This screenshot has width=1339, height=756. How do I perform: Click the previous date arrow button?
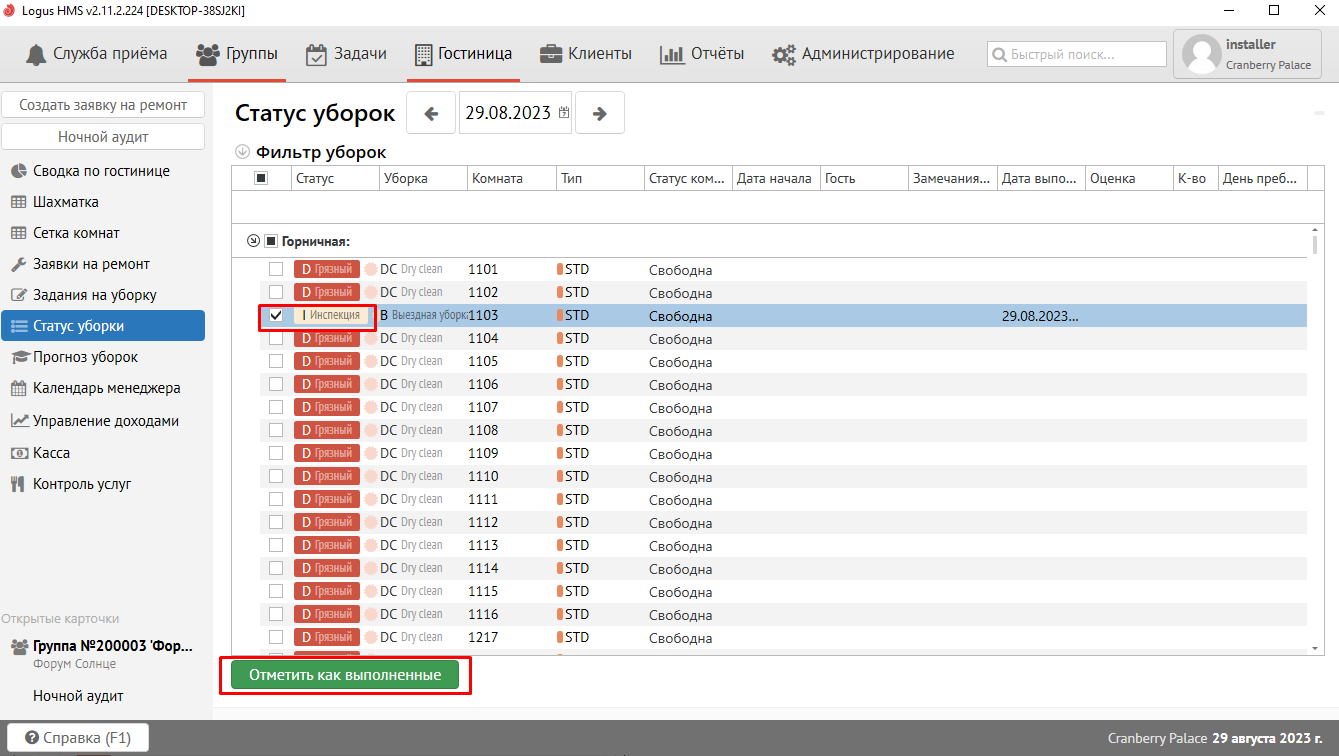(x=431, y=113)
